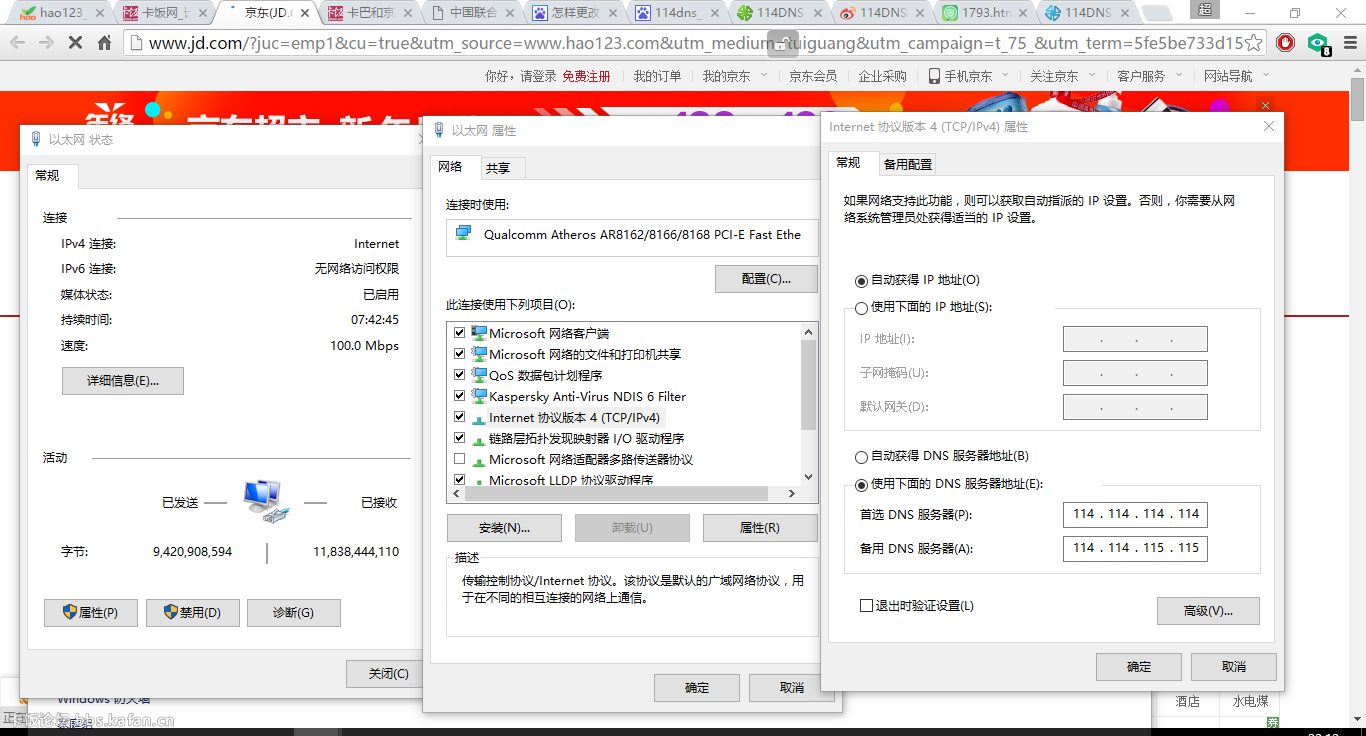
Task: Expand 网站导航 dropdown arrow
Action: 1265,75
